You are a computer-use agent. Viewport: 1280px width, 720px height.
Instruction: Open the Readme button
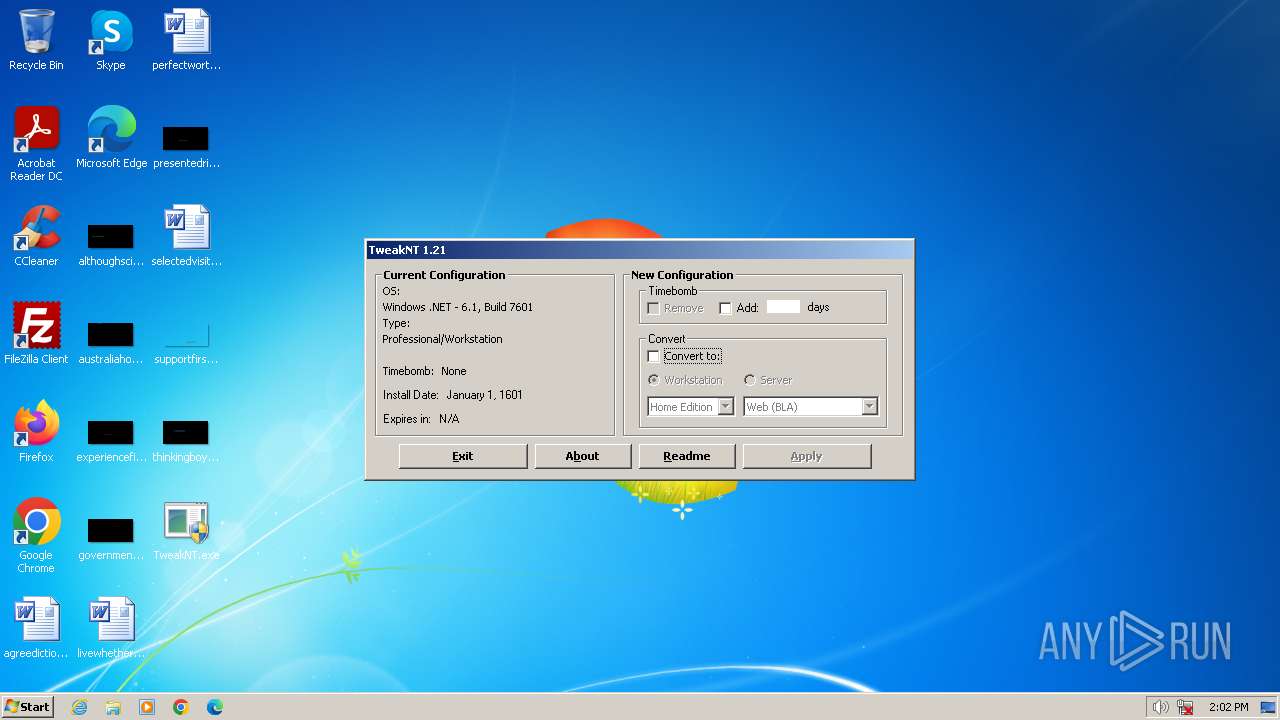click(686, 456)
